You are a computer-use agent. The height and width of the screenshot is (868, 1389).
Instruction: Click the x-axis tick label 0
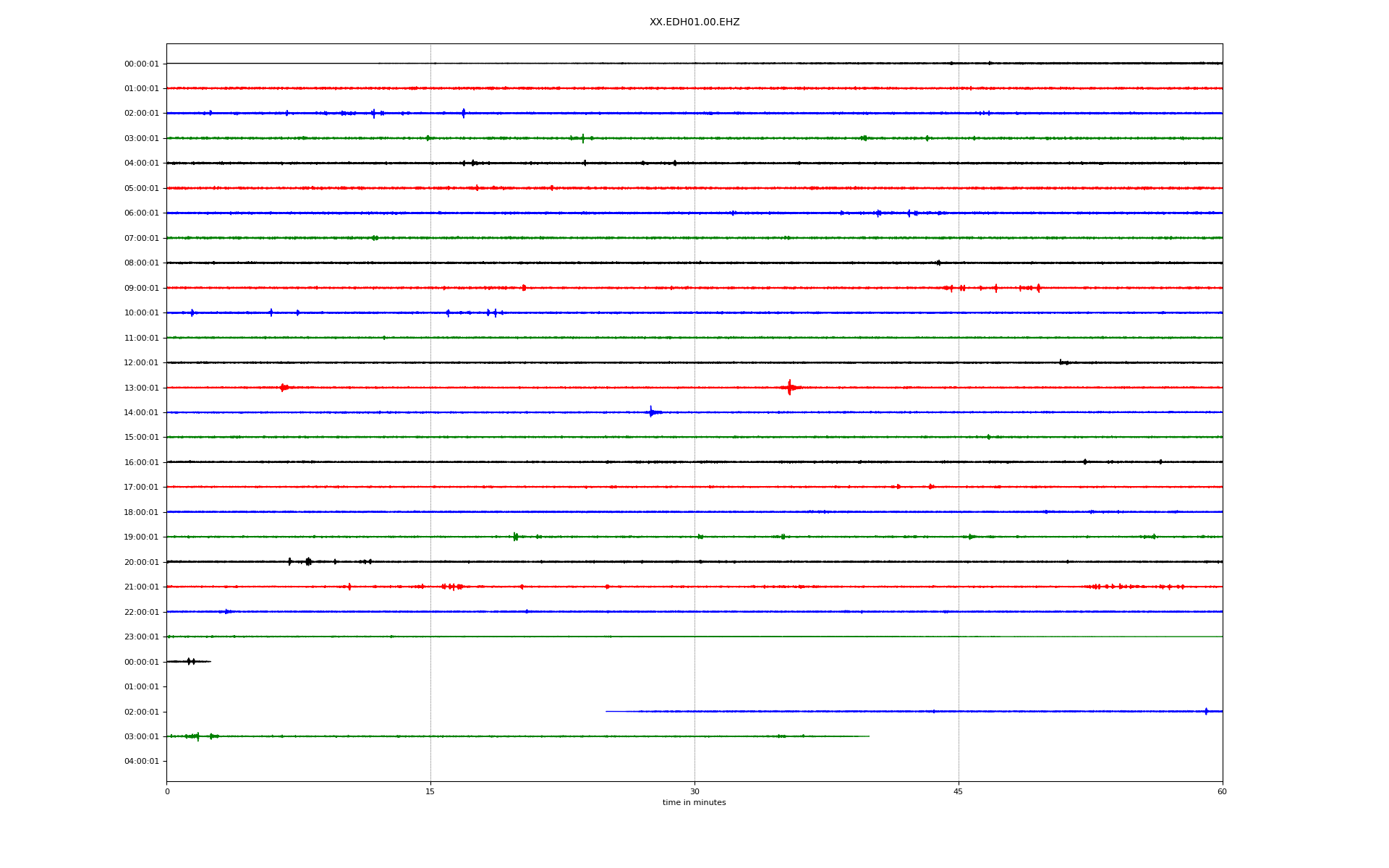point(167,792)
